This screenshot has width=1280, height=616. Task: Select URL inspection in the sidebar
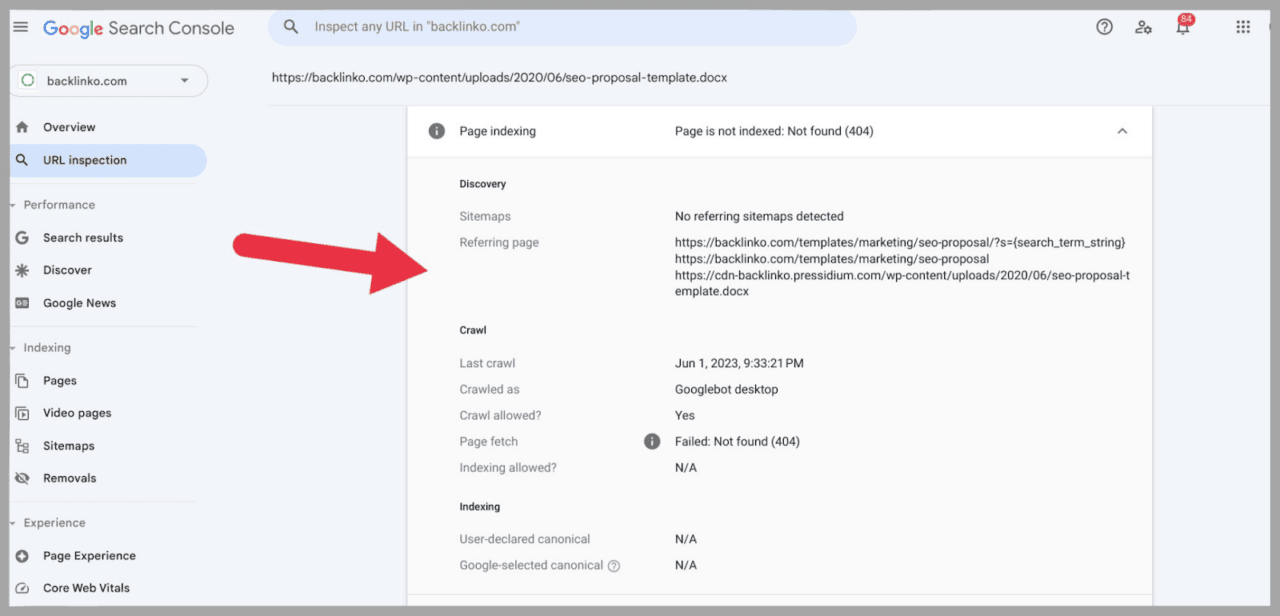(x=85, y=160)
